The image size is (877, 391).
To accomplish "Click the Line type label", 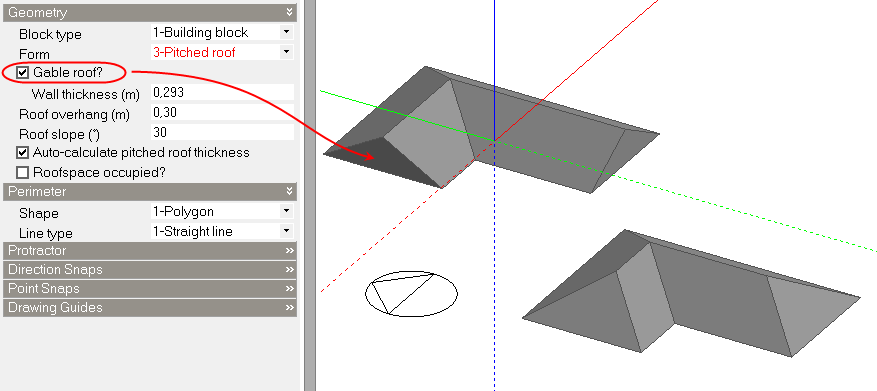I will (x=46, y=233).
